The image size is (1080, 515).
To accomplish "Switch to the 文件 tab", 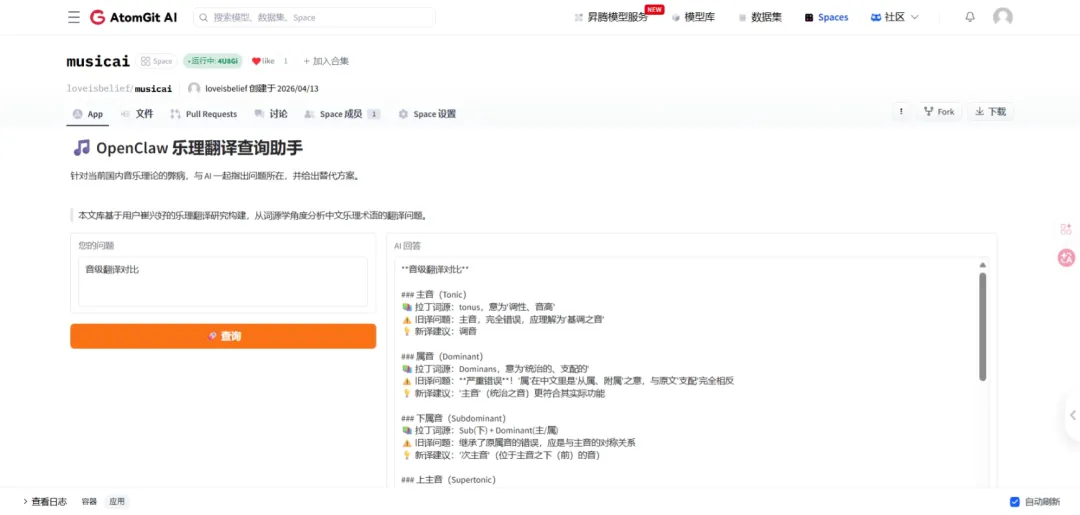I will 137,114.
